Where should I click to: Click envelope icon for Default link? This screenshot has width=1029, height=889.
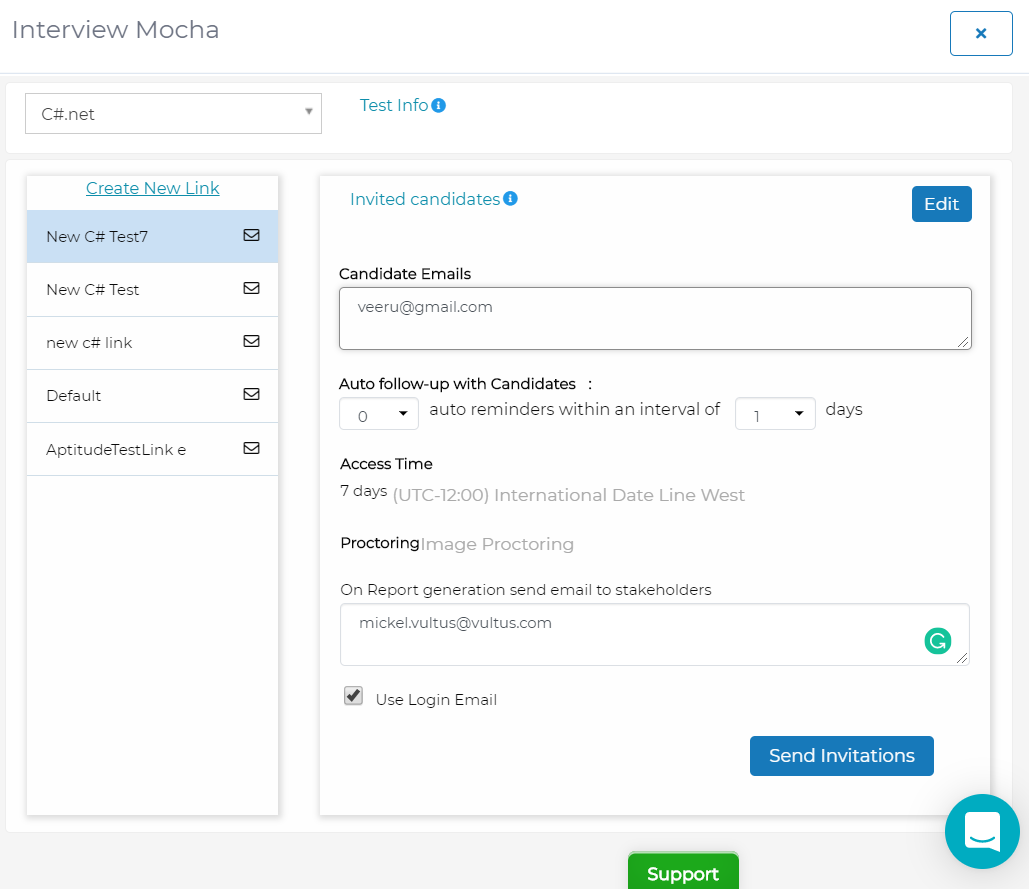point(251,394)
